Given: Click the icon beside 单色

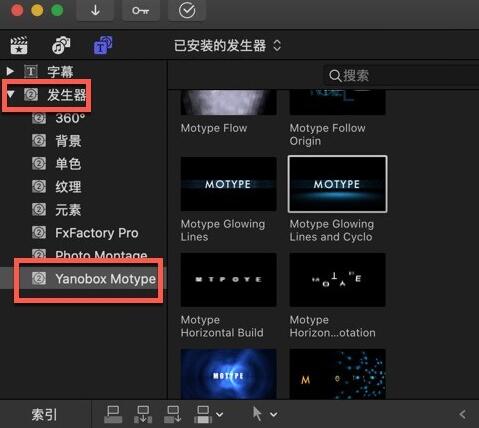Looking at the screenshot, I should click(x=39, y=164).
